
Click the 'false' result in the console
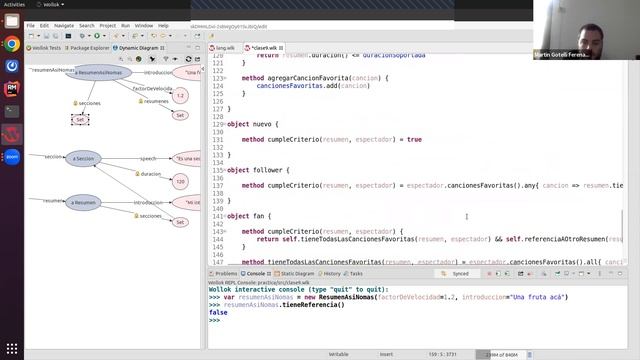coord(218,313)
